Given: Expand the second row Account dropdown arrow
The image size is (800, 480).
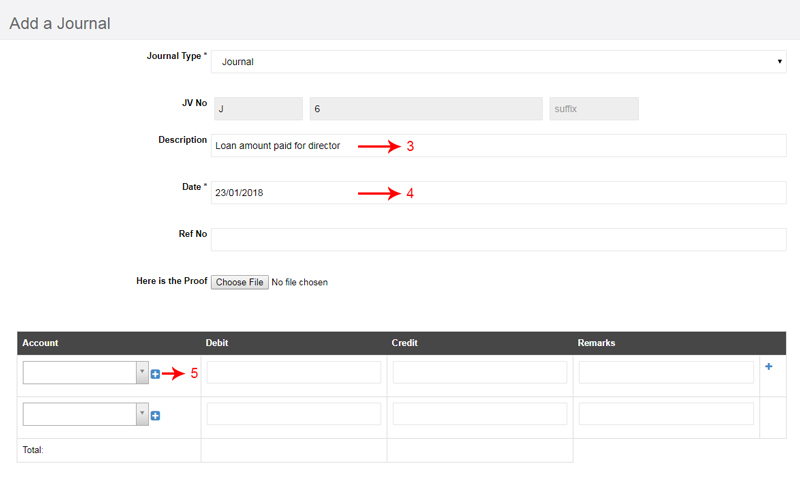Looking at the screenshot, I should (x=142, y=414).
